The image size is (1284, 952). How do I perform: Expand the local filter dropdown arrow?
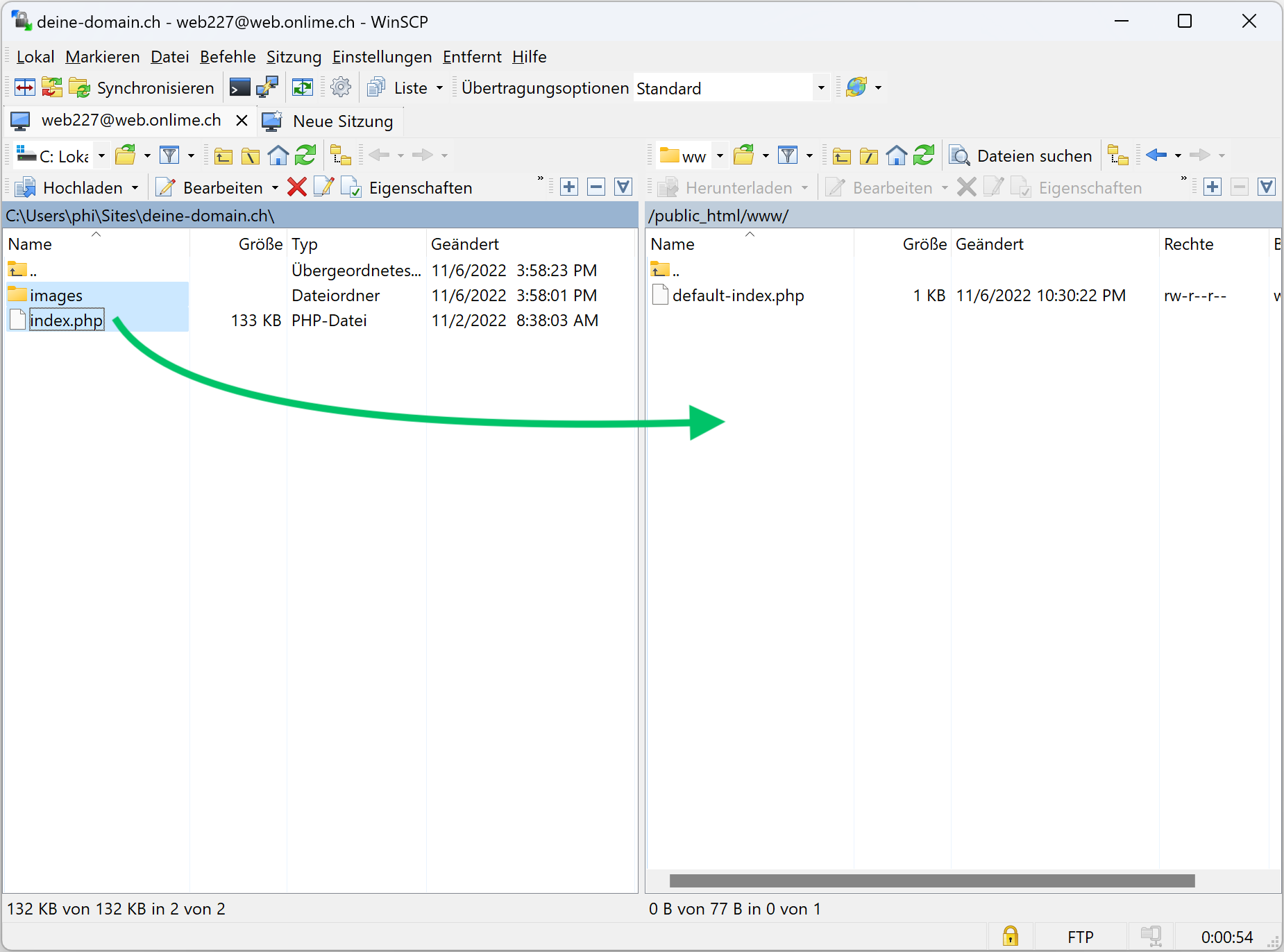[191, 155]
